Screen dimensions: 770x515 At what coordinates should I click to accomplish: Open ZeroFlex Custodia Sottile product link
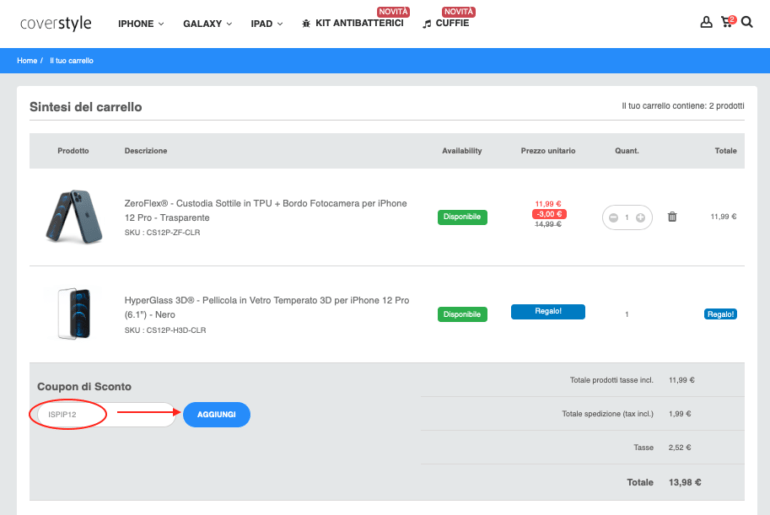point(266,210)
